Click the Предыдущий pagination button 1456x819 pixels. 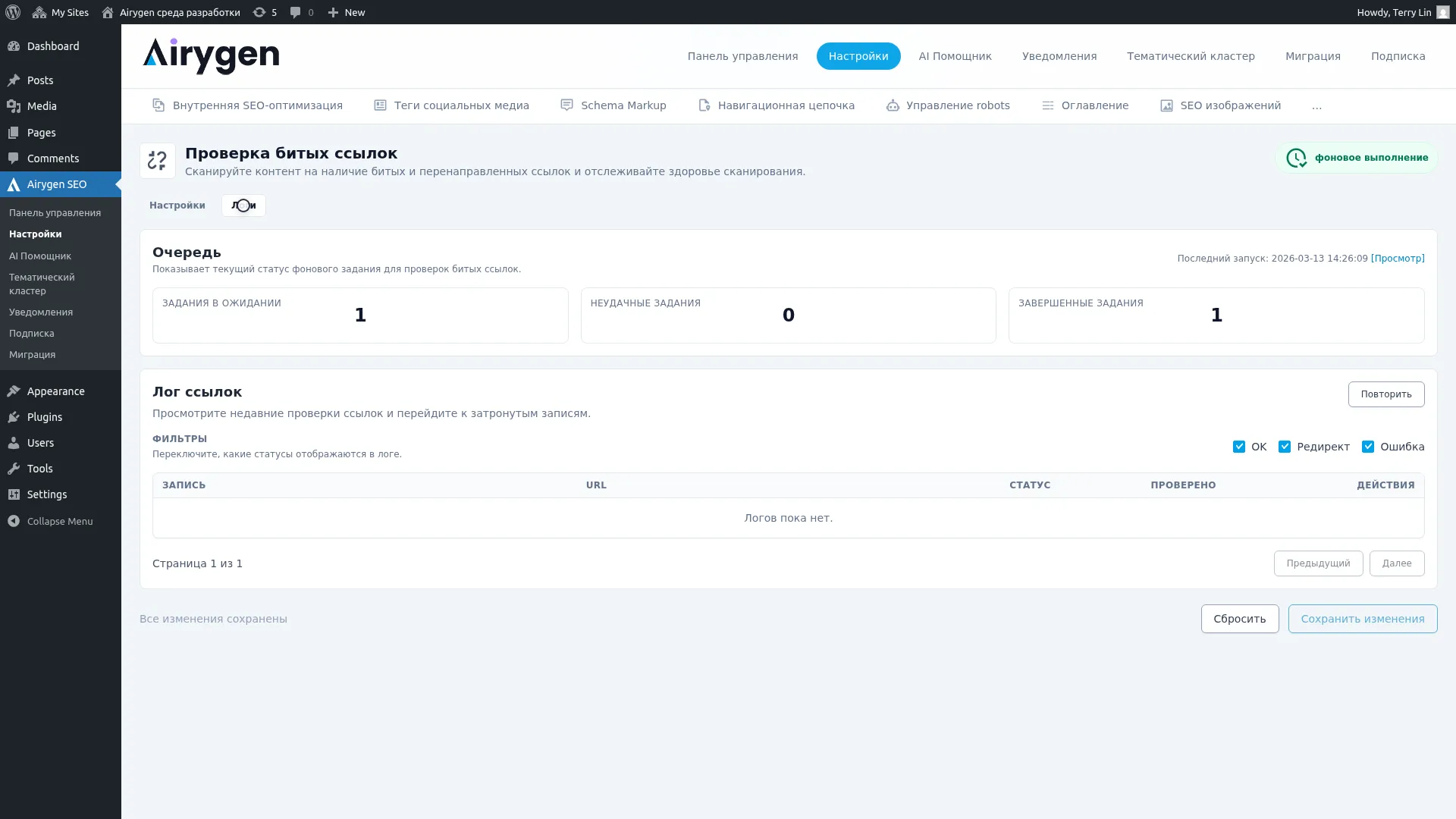(x=1318, y=563)
